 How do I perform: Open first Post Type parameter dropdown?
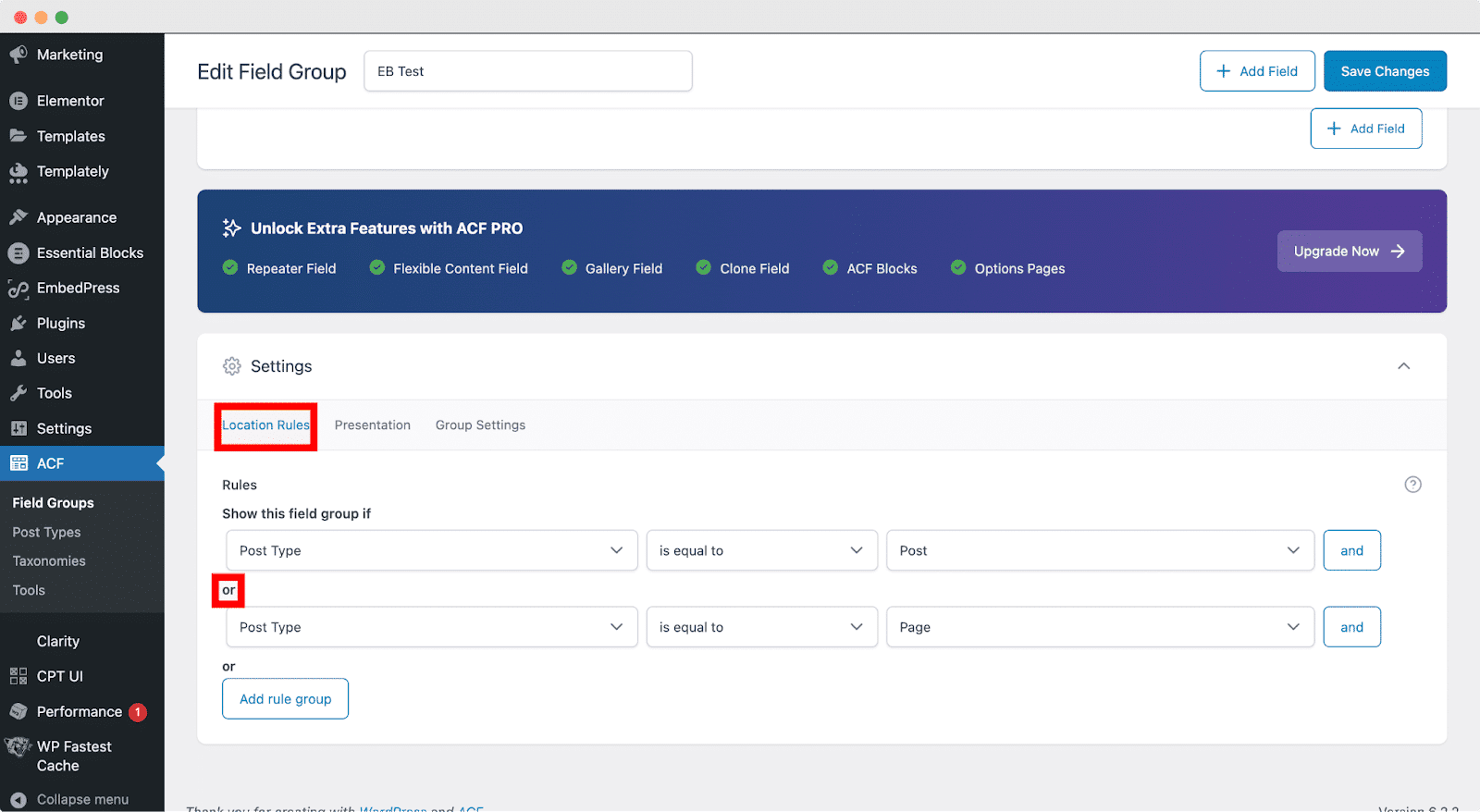pos(432,550)
